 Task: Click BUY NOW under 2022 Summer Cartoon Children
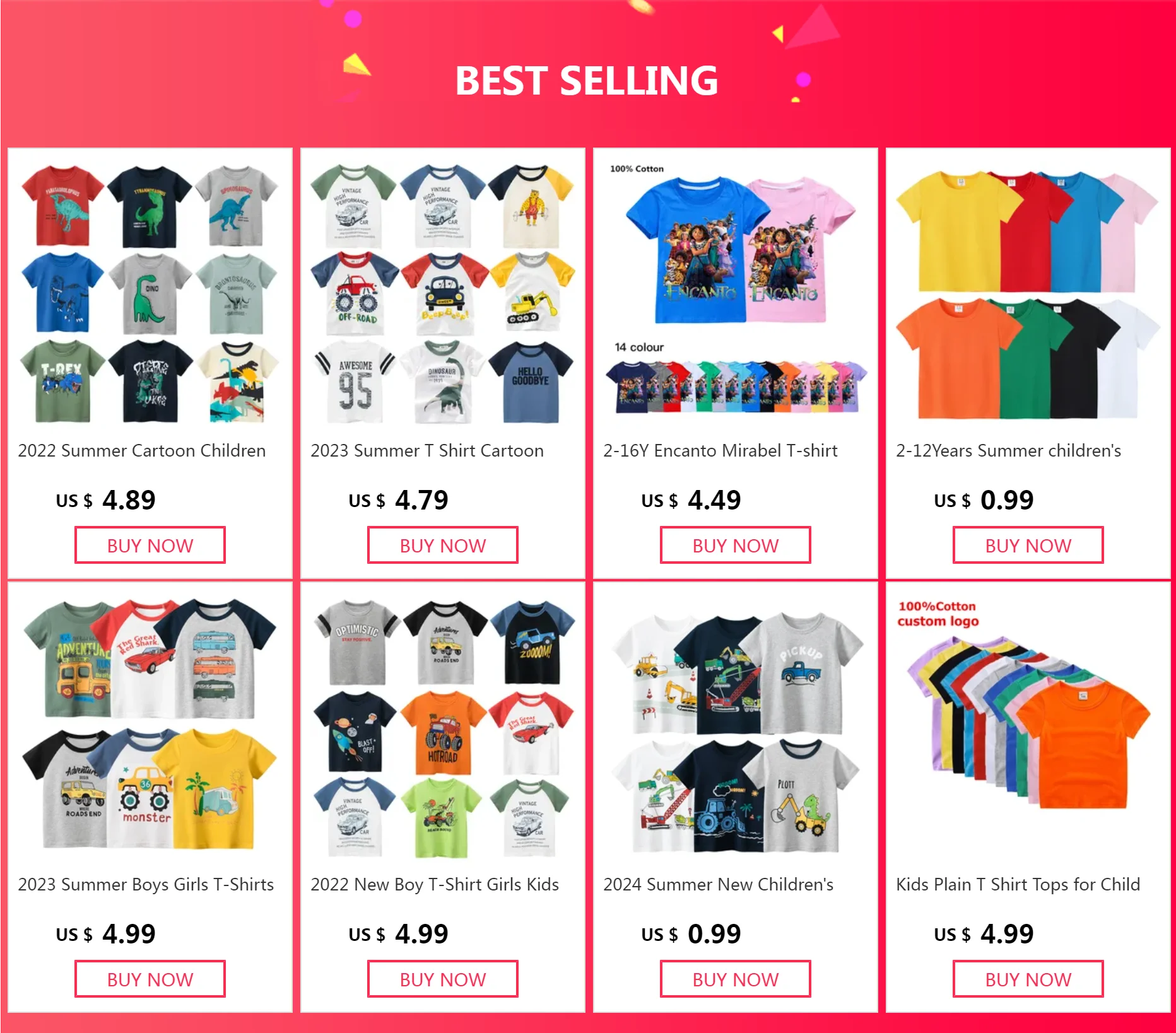tap(150, 545)
